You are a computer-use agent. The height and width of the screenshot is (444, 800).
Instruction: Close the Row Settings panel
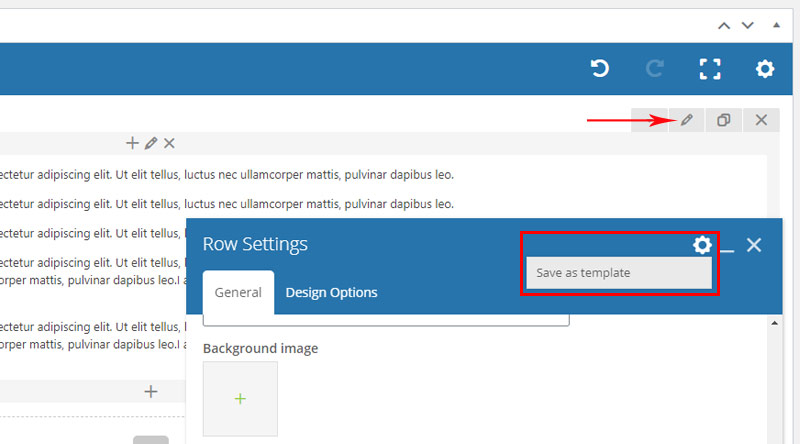coord(754,245)
